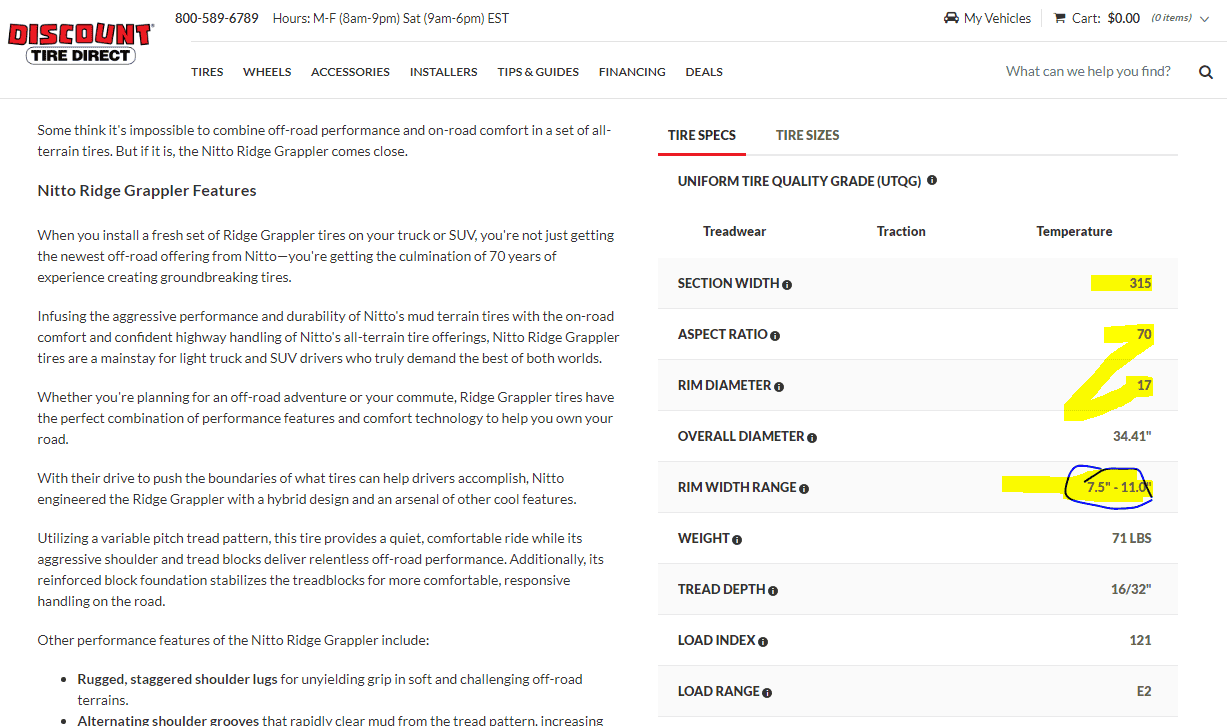Open the Rim Diameter info icon
This screenshot has width=1227, height=726.
click(x=779, y=387)
